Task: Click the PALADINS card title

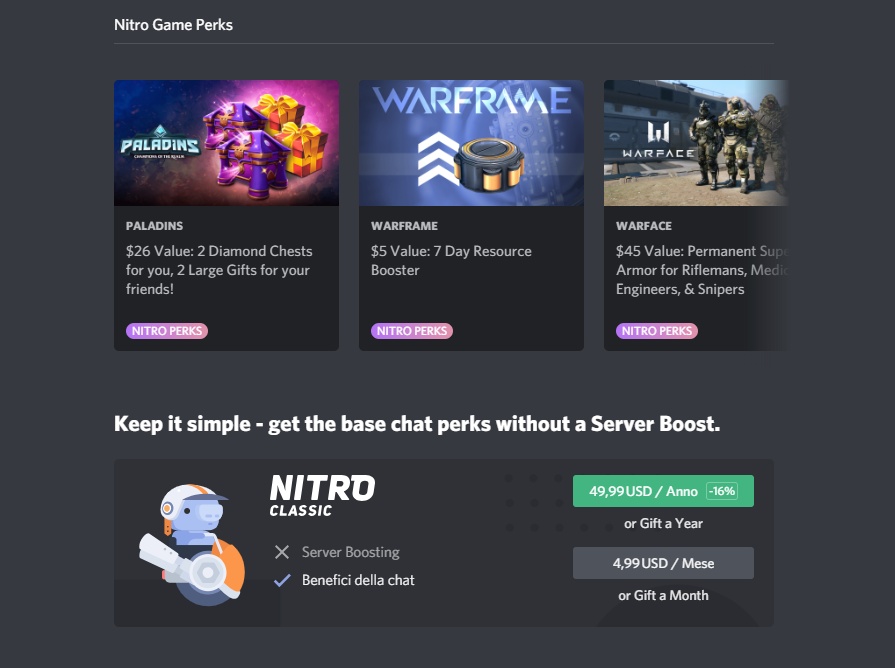Action: [x=154, y=226]
